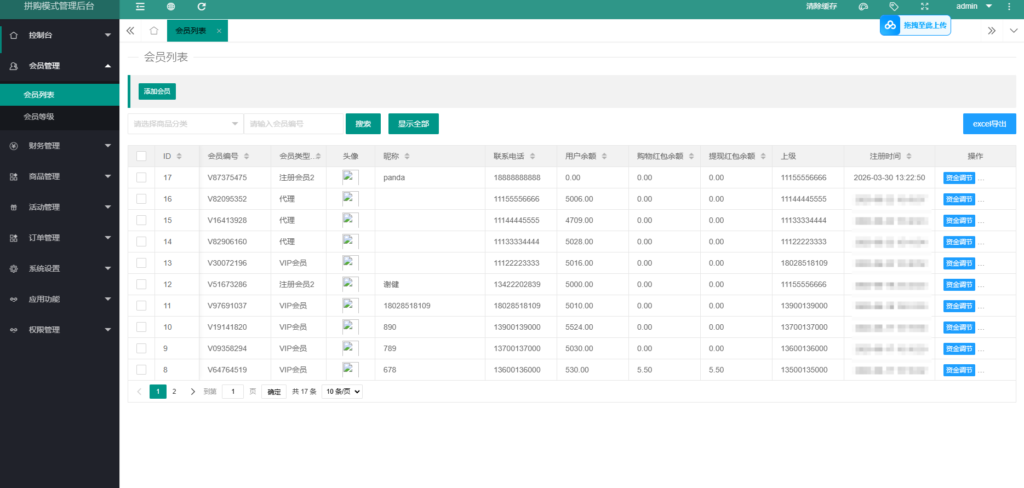Check the select-all checkbox in table header
This screenshot has height=488, width=1024.
[x=141, y=156]
